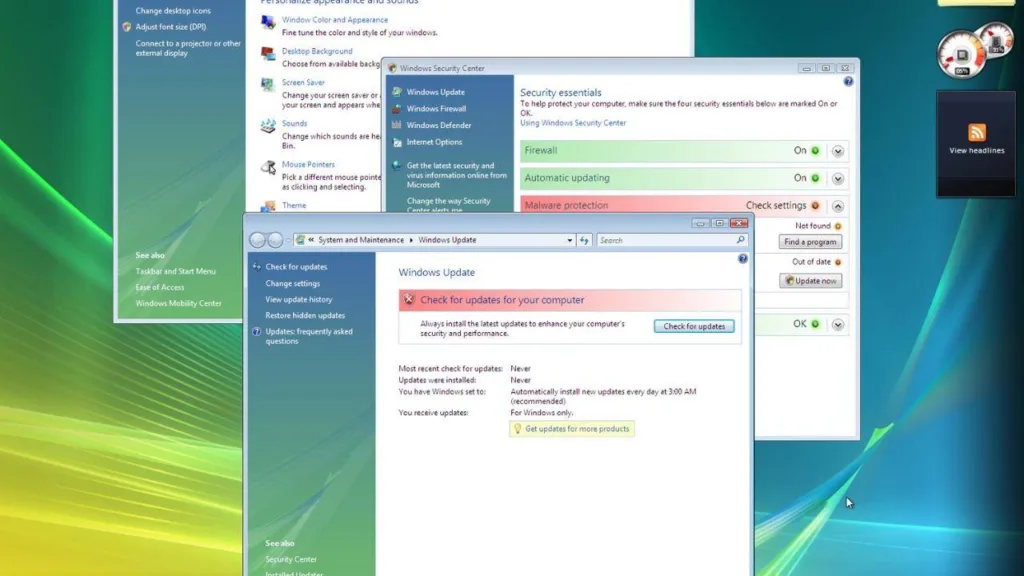Click Adjust font size (DPI) link
The image size is (1024, 576).
[170, 27]
